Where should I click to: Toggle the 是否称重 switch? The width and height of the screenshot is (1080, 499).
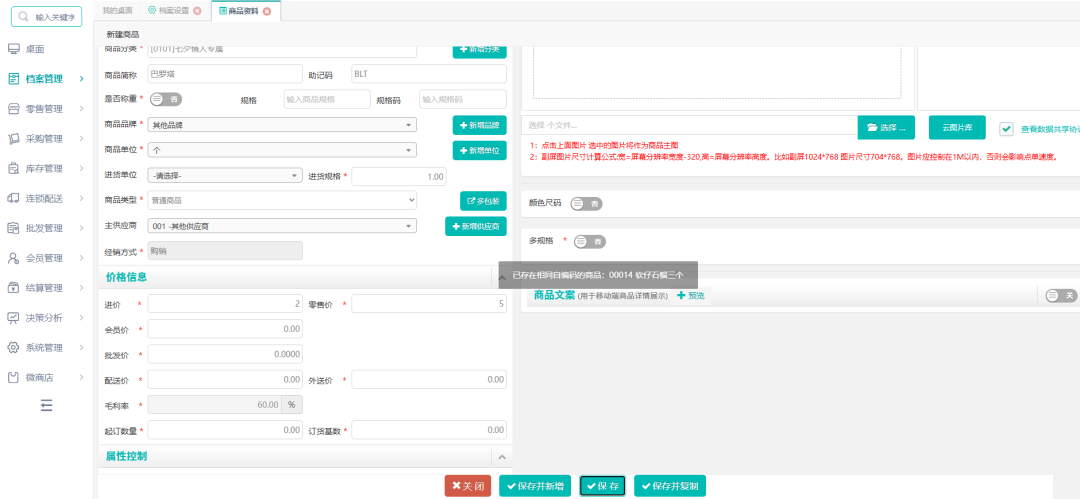pyautogui.click(x=166, y=99)
